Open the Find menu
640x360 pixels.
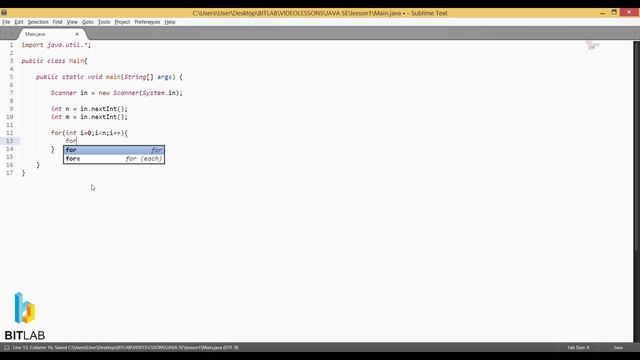tap(57, 22)
